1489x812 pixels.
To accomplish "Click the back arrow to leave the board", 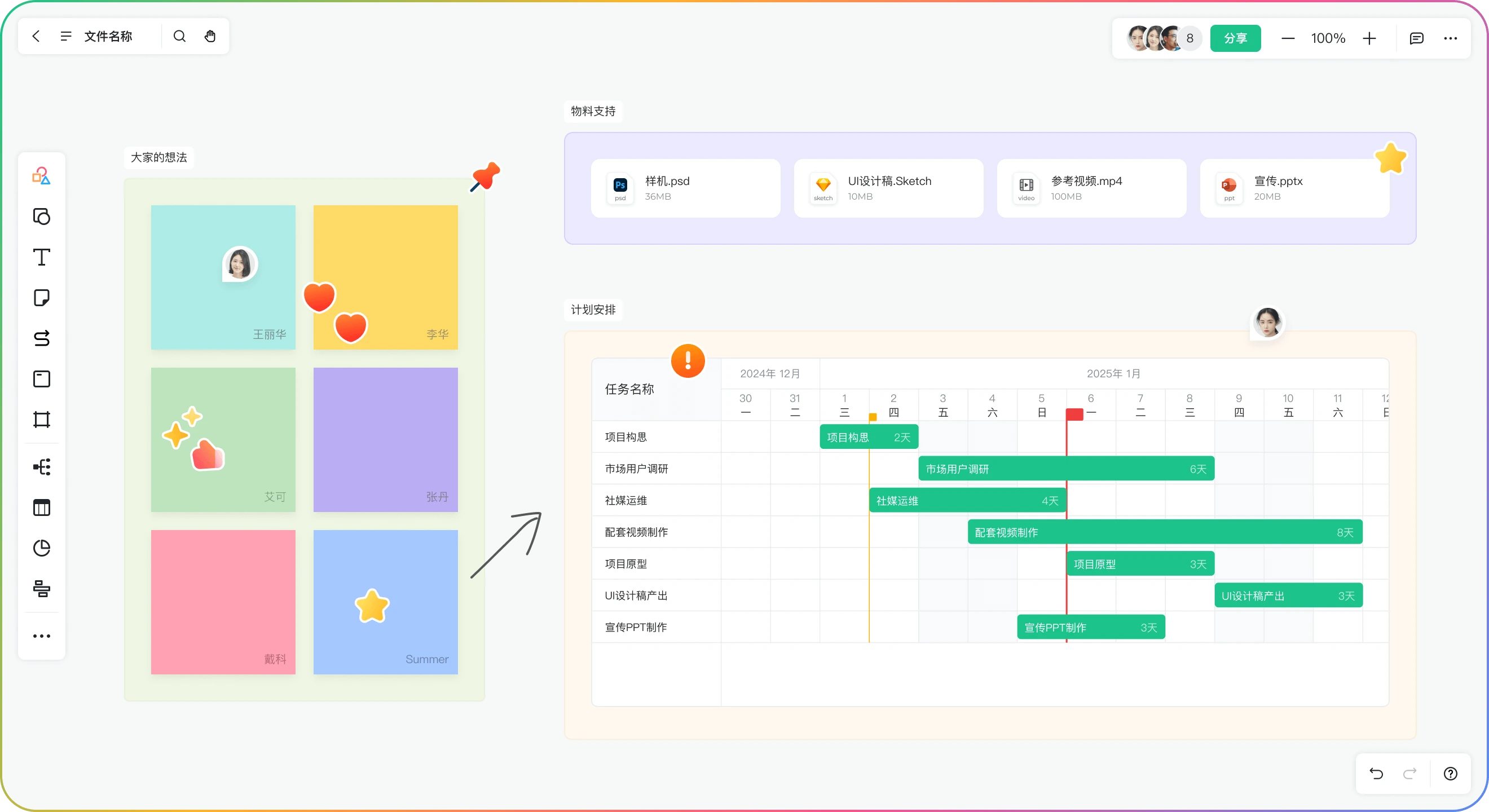I will (x=36, y=36).
